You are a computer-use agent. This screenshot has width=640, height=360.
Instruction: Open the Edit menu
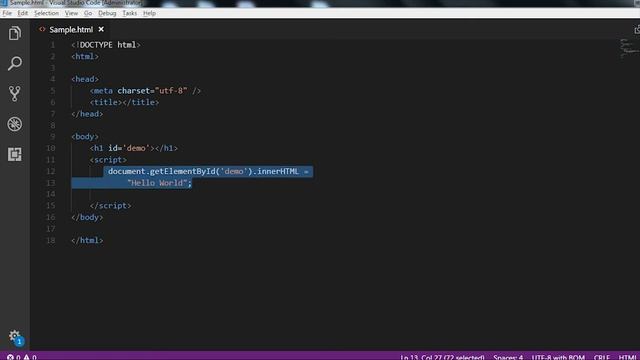coord(22,13)
